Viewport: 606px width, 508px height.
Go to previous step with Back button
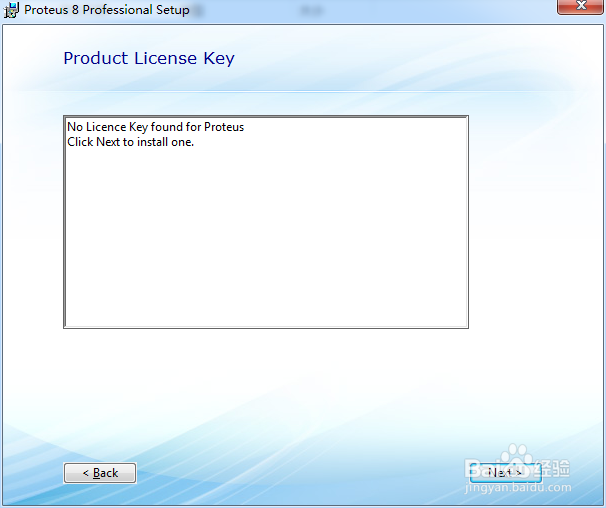tap(100, 473)
